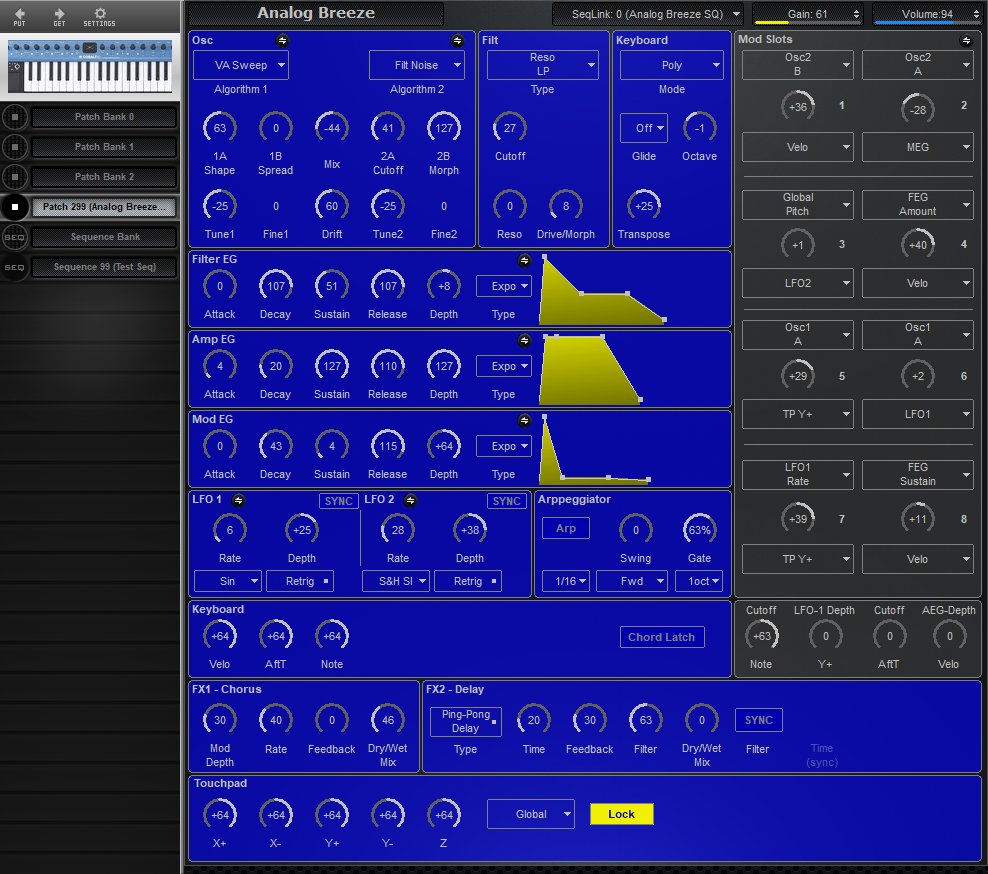
Task: Click the GET arrow icon
Action: click(59, 16)
